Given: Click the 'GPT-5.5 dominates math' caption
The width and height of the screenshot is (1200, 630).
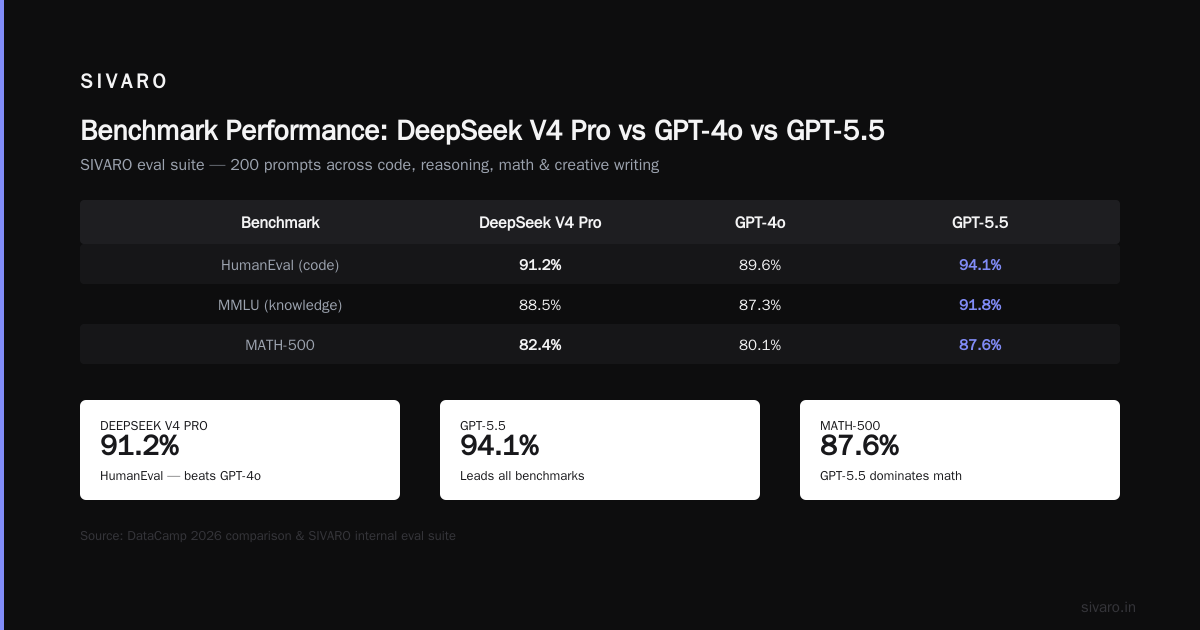Looking at the screenshot, I should click(891, 476).
